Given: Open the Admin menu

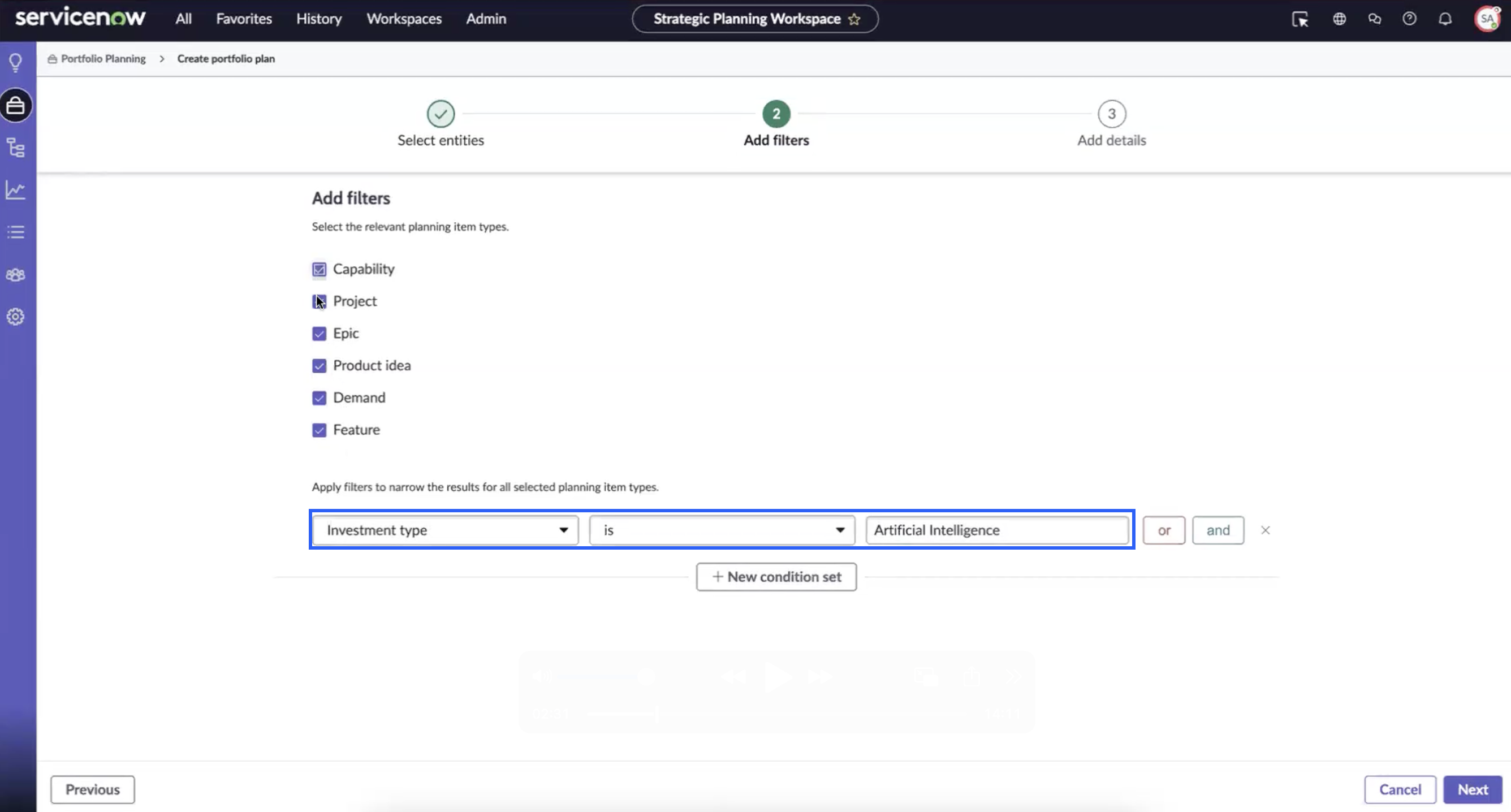Looking at the screenshot, I should 486,19.
